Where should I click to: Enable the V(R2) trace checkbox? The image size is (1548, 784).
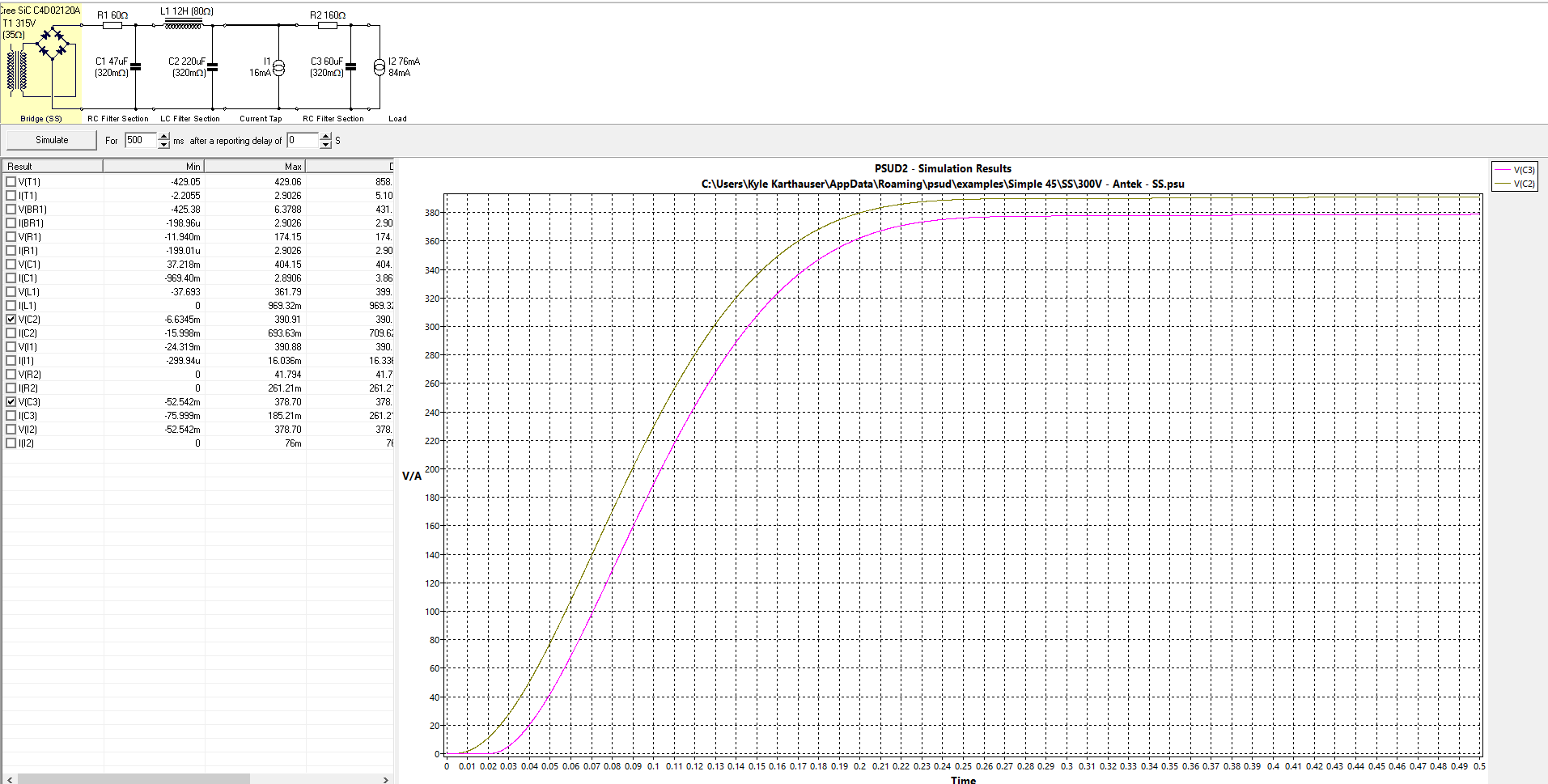11,375
